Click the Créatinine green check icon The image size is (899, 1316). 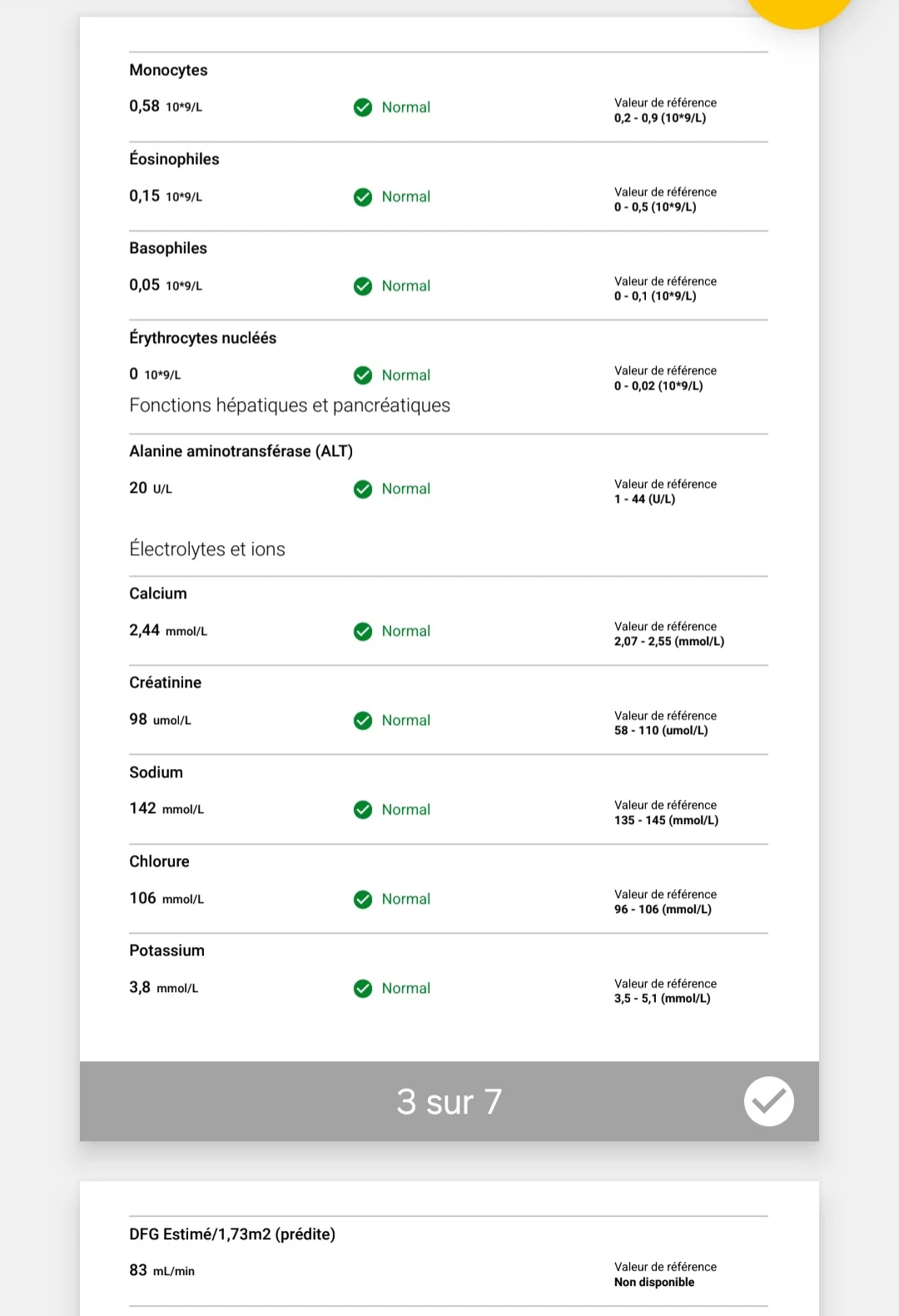363,721
